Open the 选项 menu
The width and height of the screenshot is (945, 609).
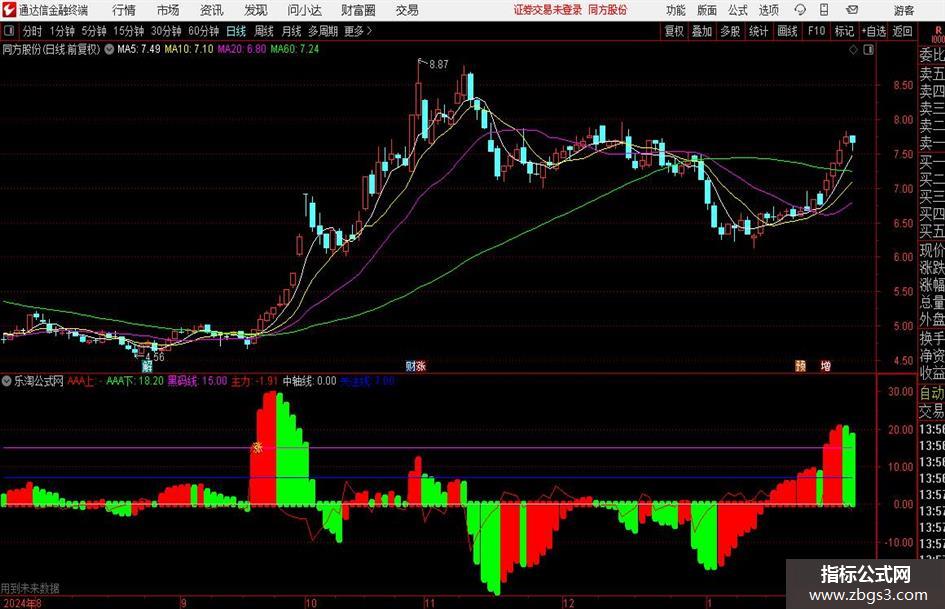[x=768, y=10]
